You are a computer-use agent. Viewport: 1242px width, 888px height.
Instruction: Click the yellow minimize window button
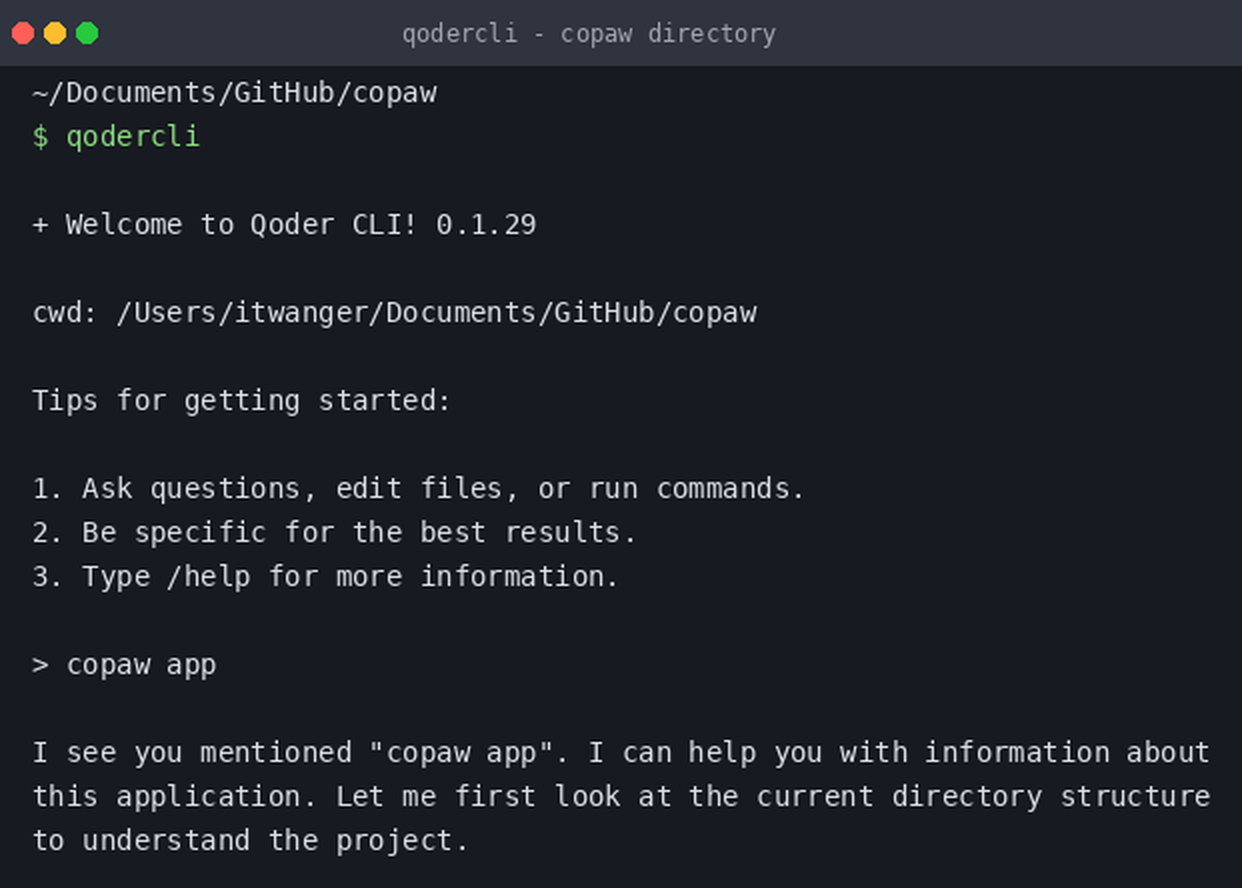(55, 33)
